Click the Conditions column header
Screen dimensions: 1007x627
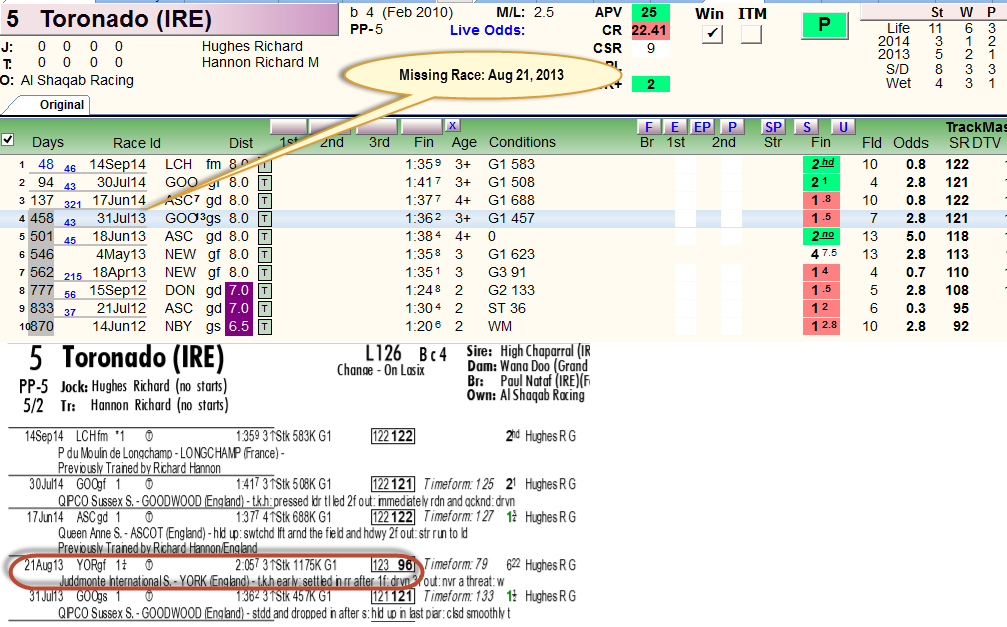522,142
